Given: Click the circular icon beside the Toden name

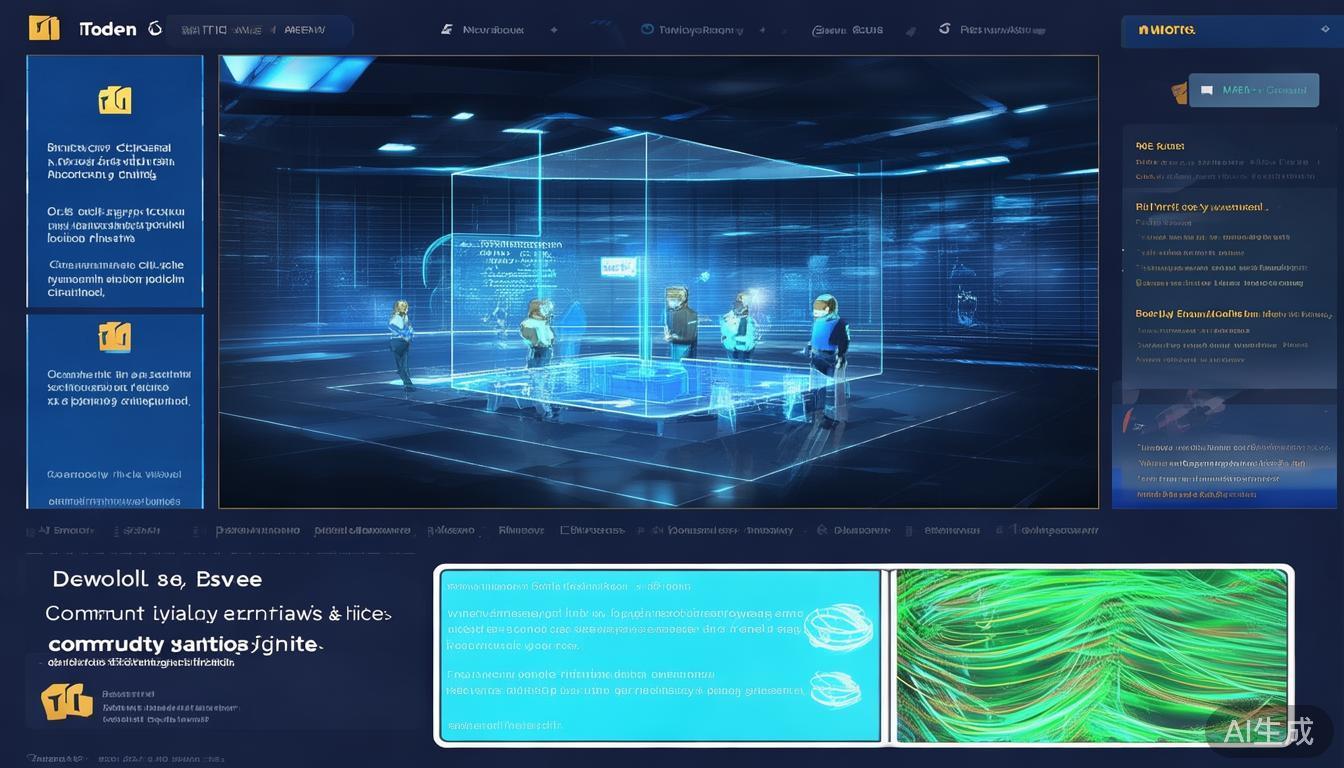Looking at the screenshot, I should coord(155,29).
